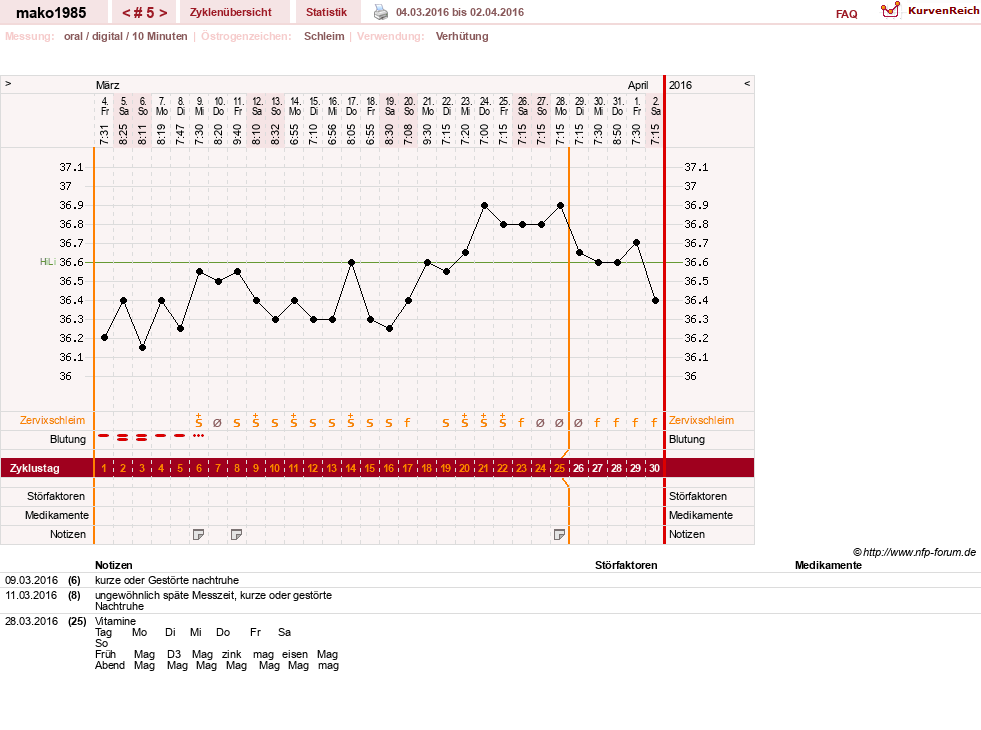Click the temperature point on cycle day 21

pyautogui.click(x=485, y=205)
